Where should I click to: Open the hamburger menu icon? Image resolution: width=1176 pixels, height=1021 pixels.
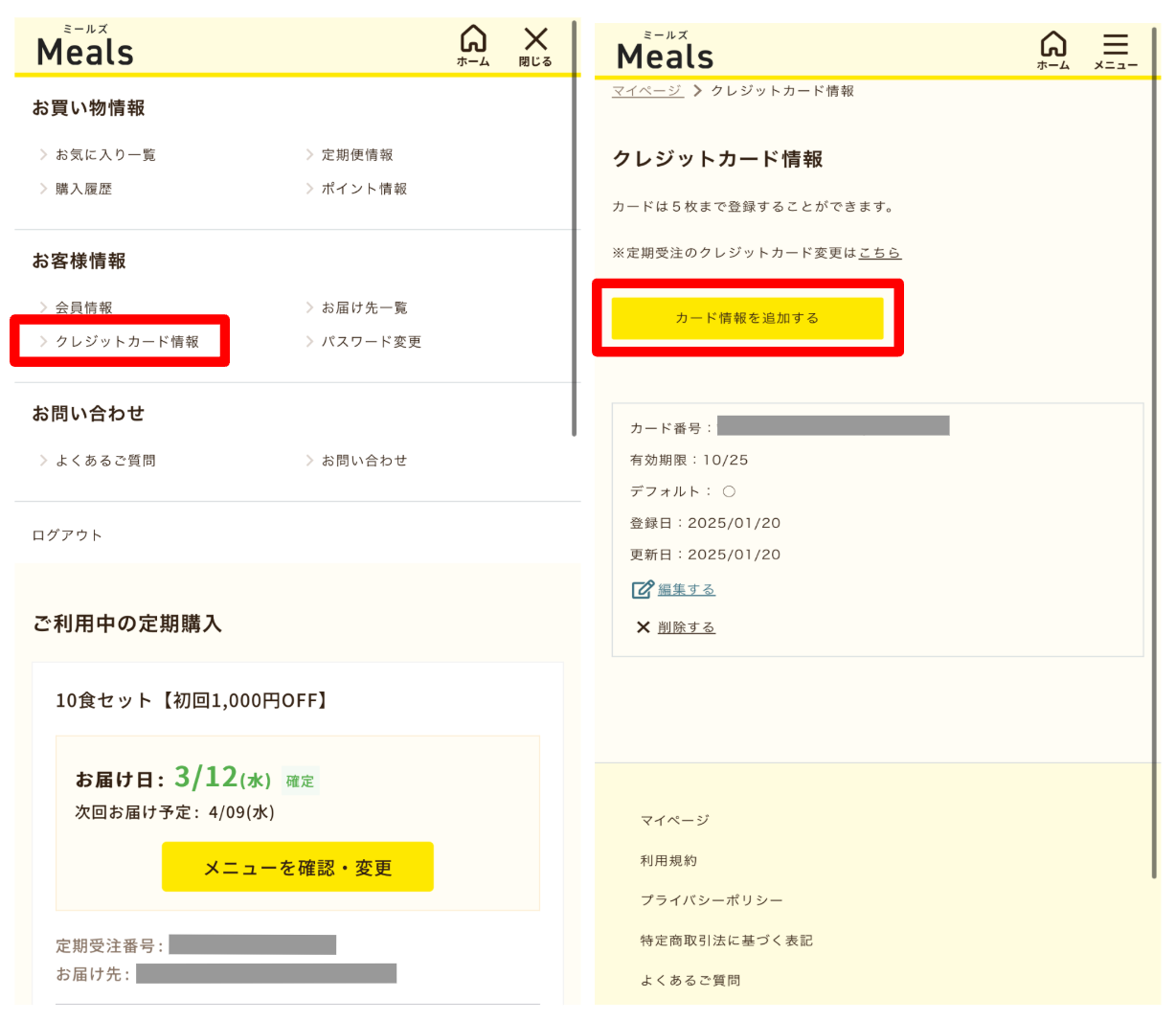pos(1115,49)
